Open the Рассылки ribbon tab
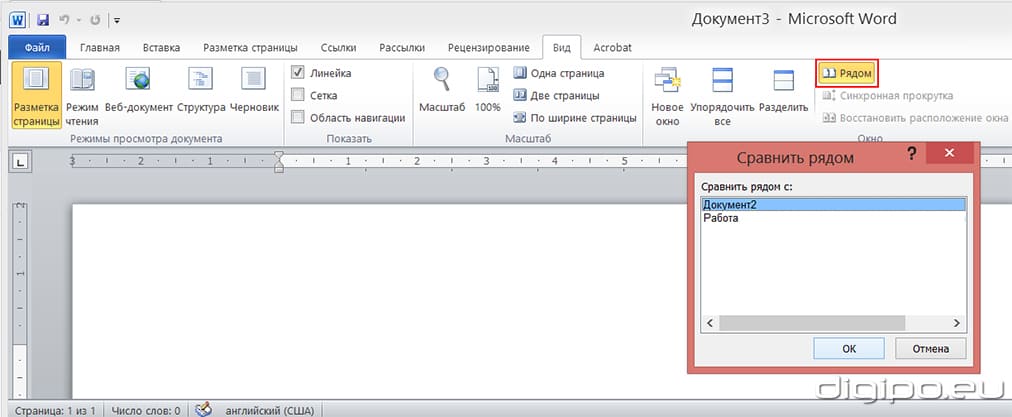The image size is (1012, 417). point(402,48)
